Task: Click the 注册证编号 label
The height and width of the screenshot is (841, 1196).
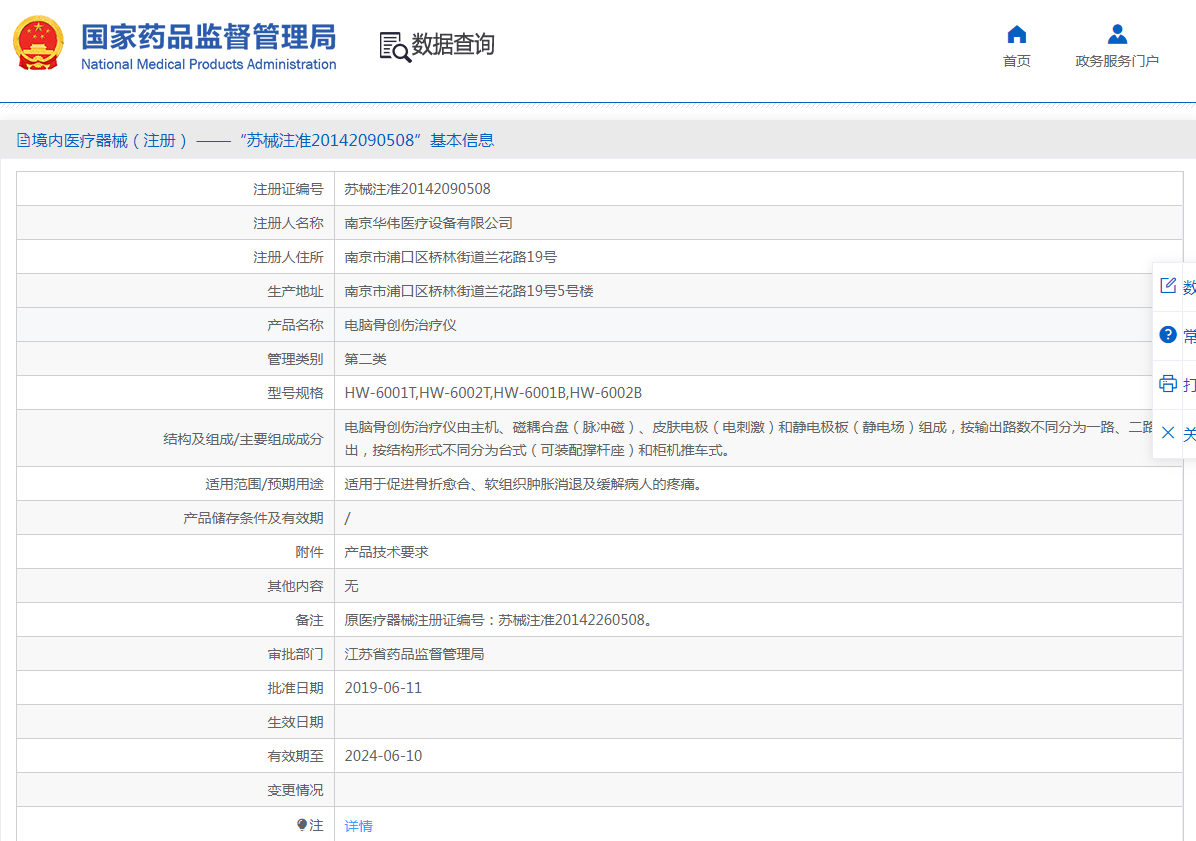Action: click(x=288, y=189)
